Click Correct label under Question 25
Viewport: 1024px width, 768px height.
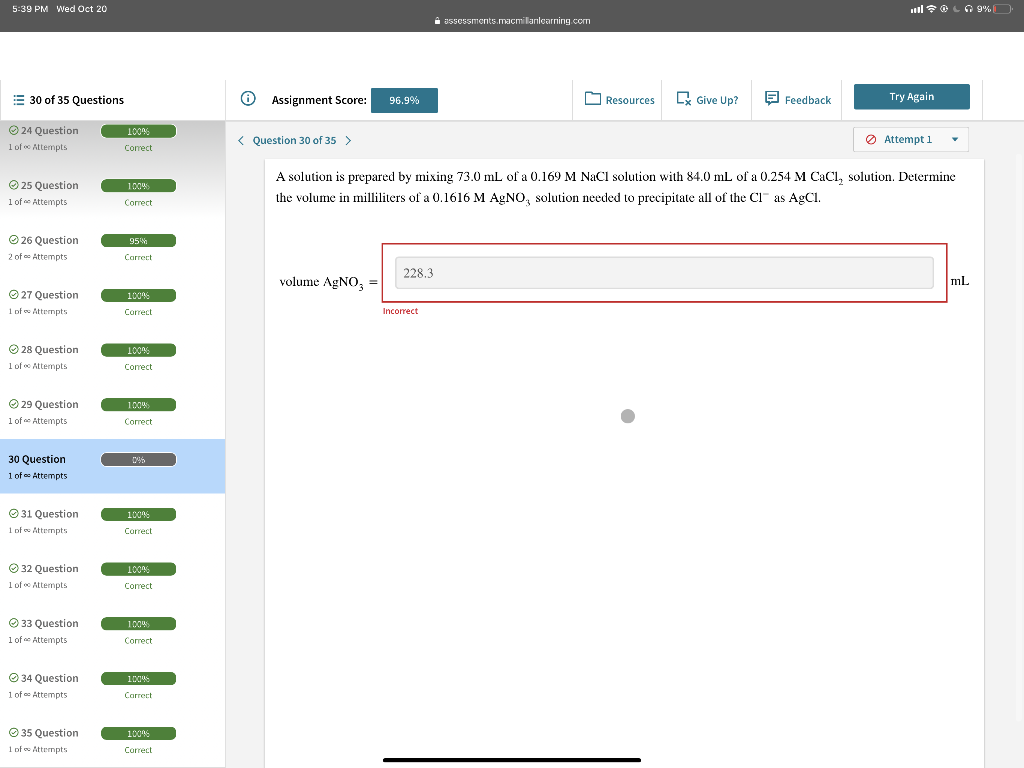click(138, 202)
